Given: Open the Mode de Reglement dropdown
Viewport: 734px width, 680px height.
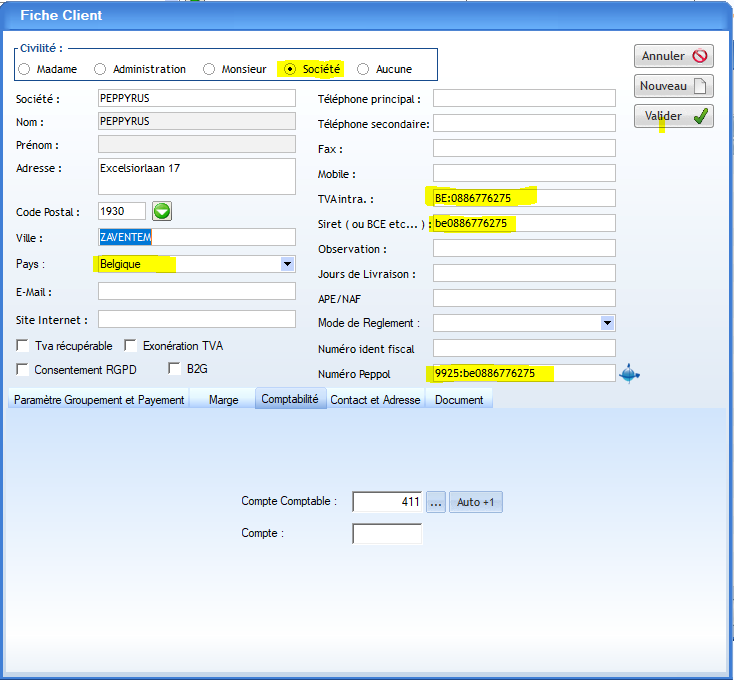Looking at the screenshot, I should point(607,323).
